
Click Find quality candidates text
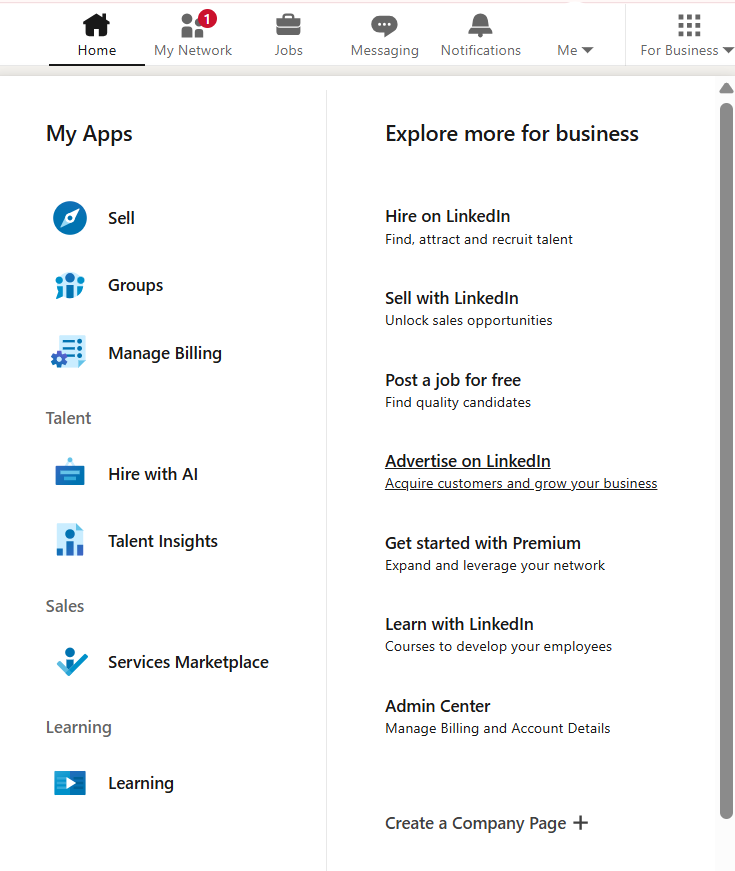click(x=458, y=403)
